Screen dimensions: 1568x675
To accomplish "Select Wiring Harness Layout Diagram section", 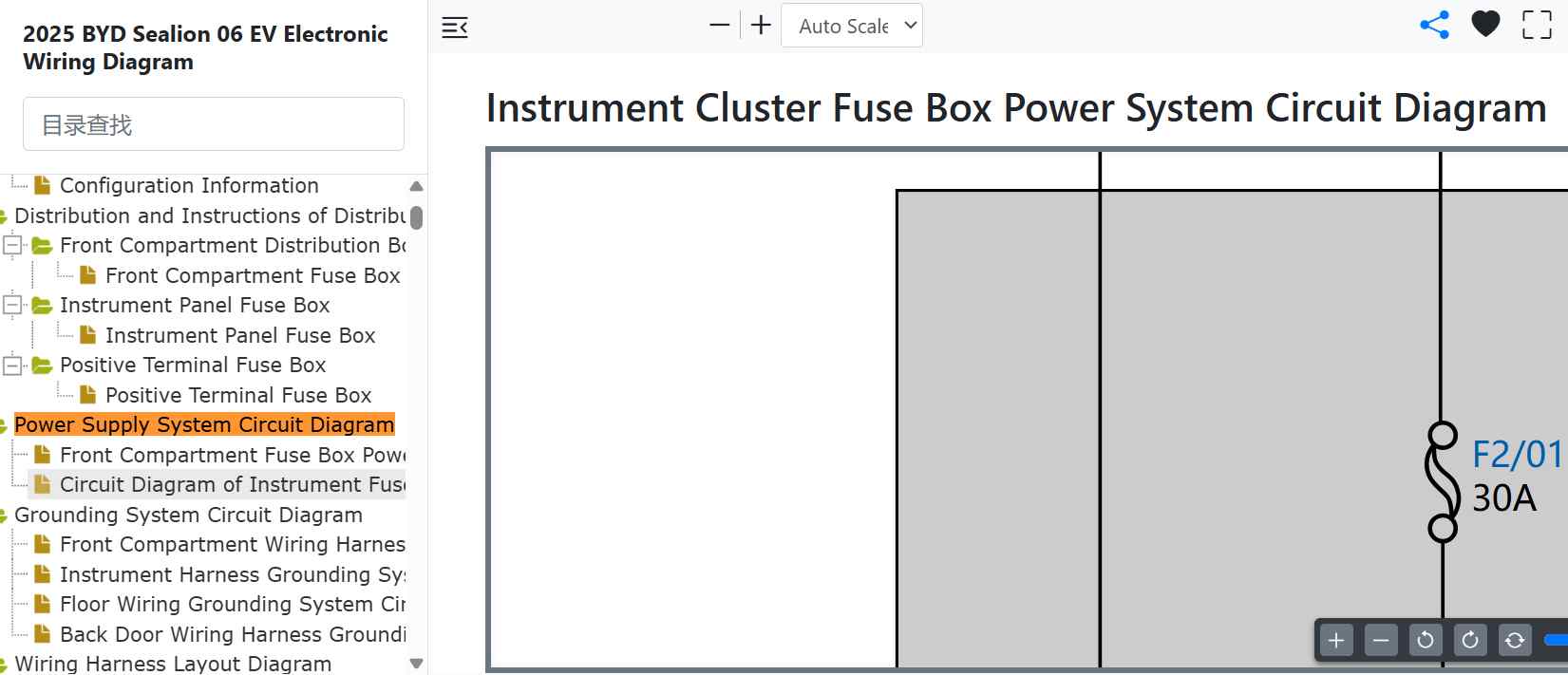I will [173, 664].
